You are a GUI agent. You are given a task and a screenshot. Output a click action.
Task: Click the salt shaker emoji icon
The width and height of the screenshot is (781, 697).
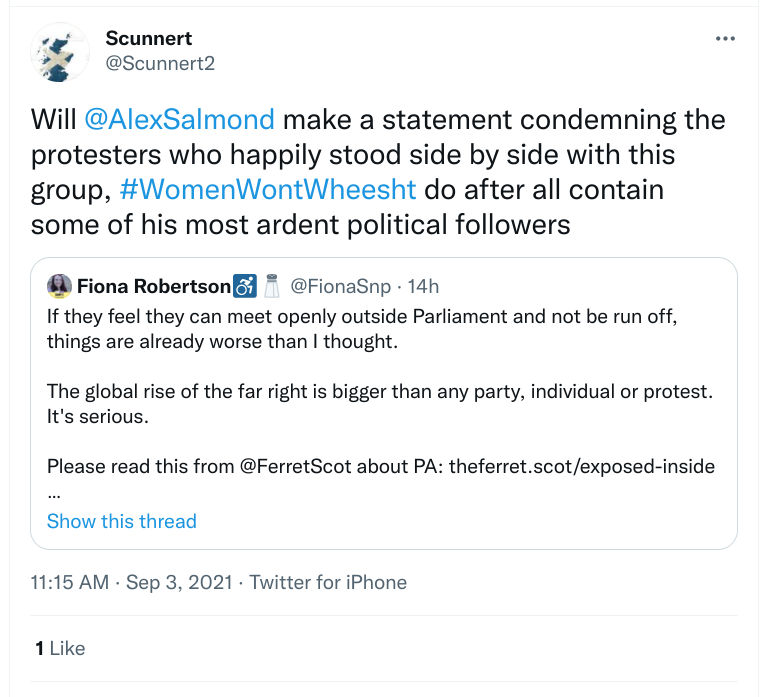click(x=270, y=287)
